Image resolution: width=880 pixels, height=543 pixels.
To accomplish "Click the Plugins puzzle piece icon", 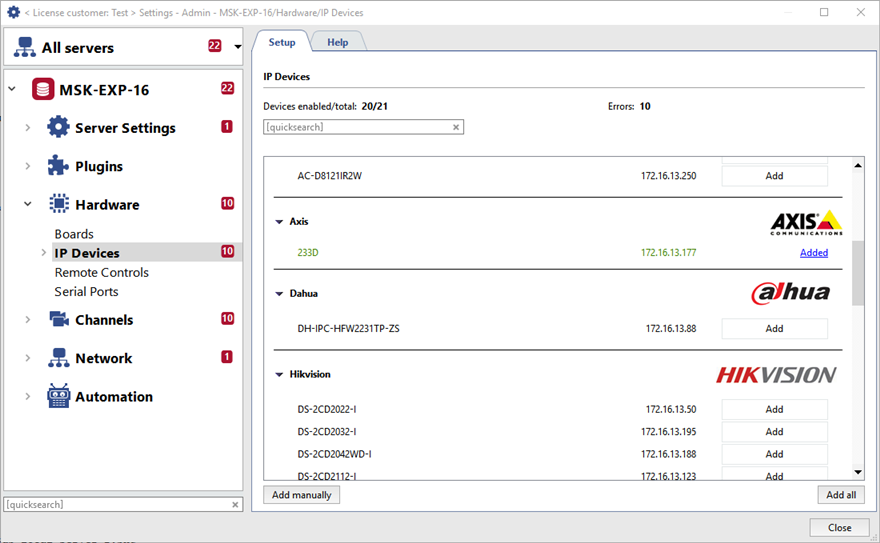I will tap(59, 166).
